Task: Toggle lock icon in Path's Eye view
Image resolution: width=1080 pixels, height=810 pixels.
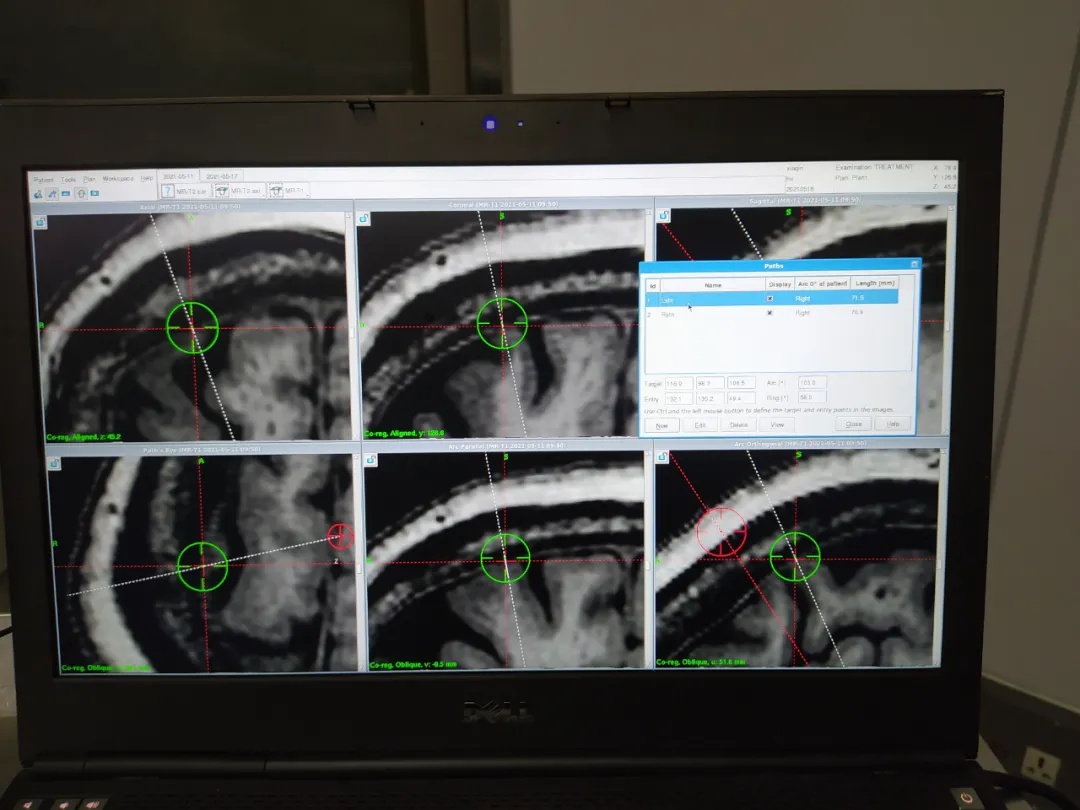Action: 54,464
